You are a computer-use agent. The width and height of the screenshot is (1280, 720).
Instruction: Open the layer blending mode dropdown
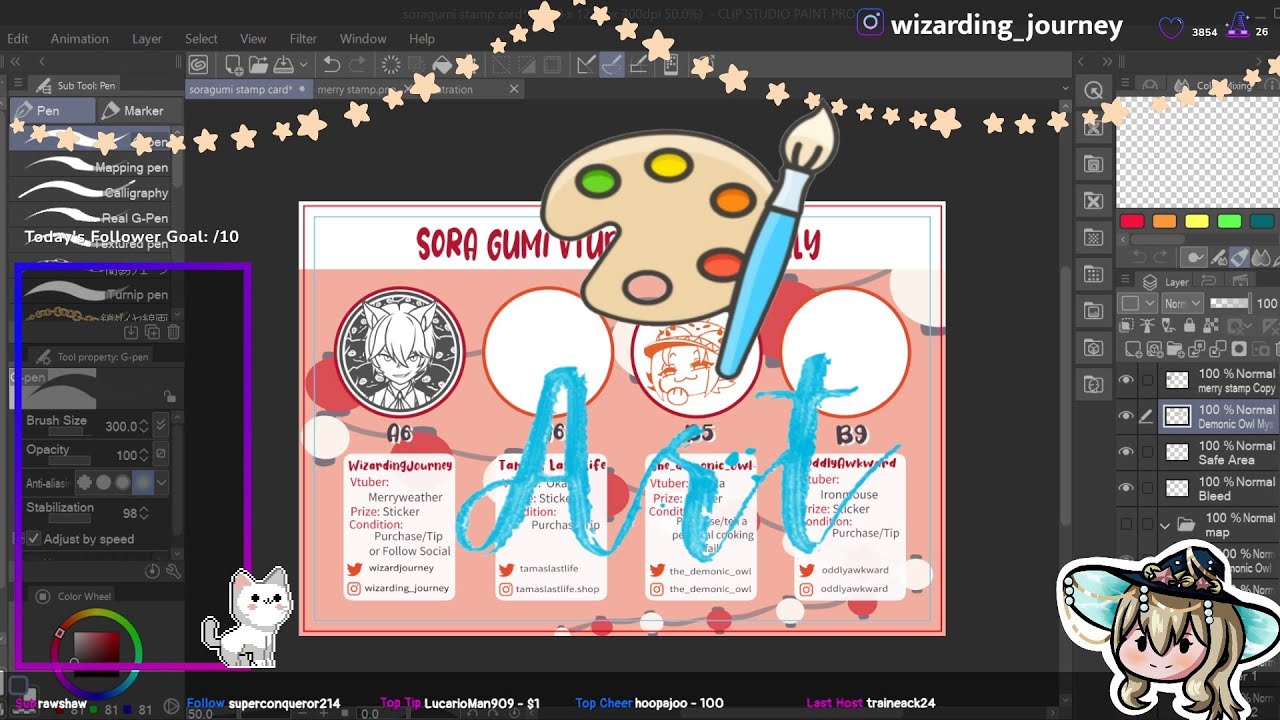click(1183, 303)
